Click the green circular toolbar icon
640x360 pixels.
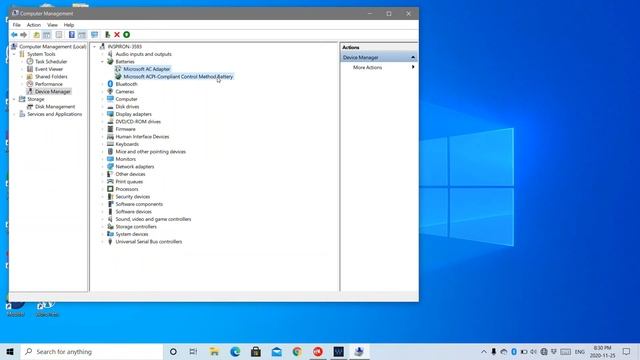[x=127, y=35]
